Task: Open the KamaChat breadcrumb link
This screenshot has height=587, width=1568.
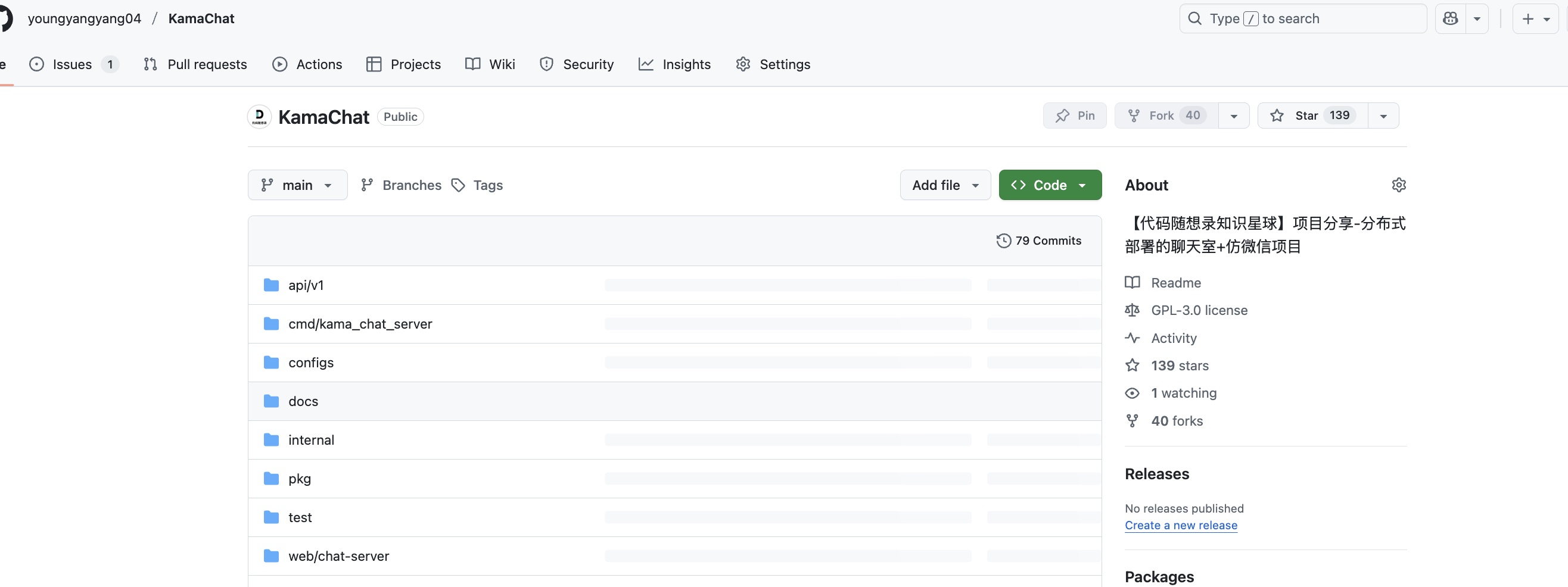Action: tap(201, 18)
